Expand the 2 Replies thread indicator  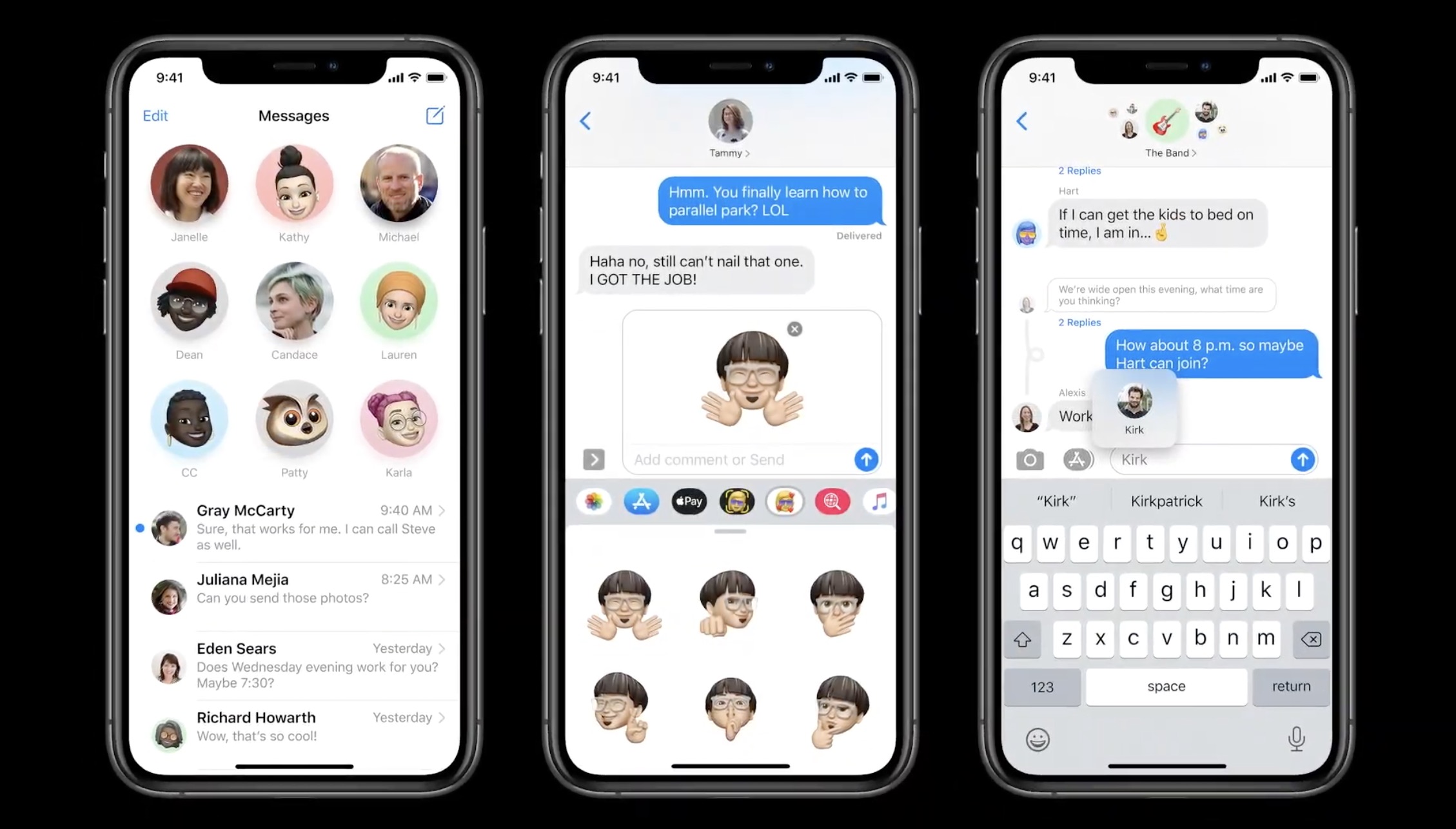[x=1079, y=170]
